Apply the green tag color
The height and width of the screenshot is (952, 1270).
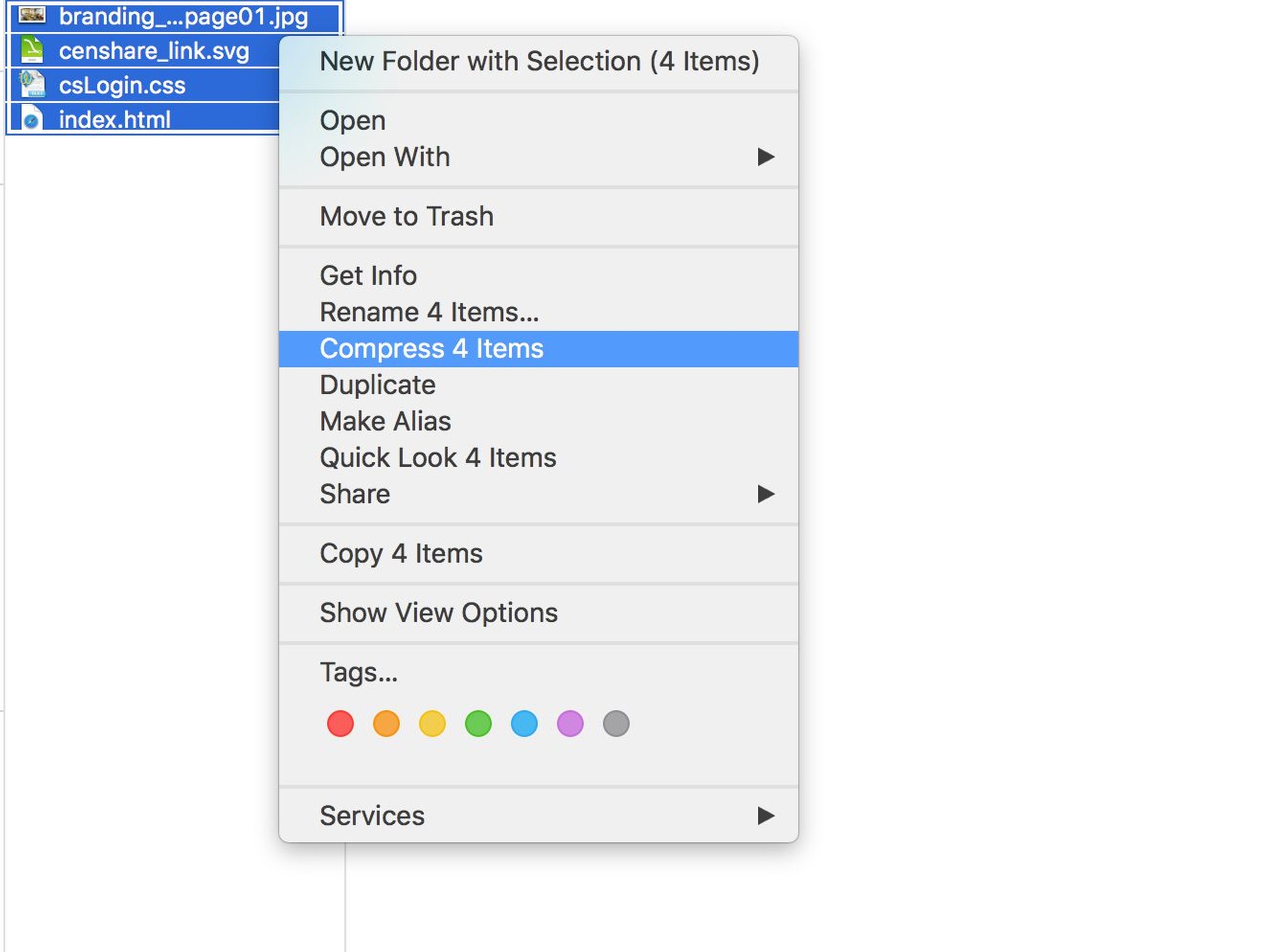(x=478, y=723)
